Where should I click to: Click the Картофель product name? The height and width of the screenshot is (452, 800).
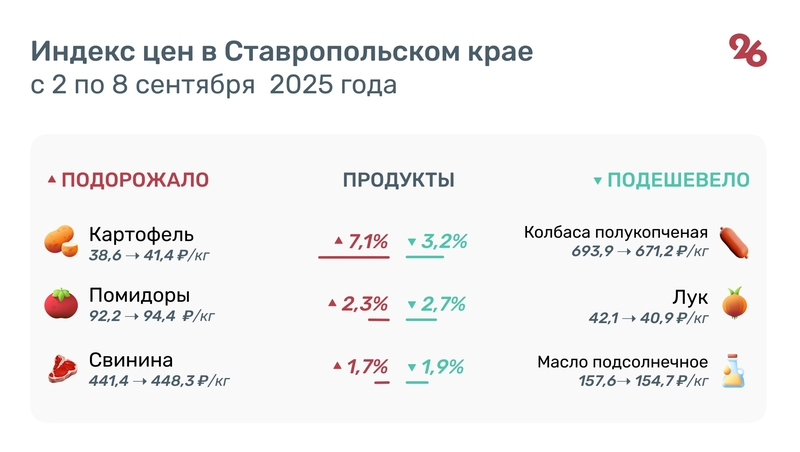[141, 234]
